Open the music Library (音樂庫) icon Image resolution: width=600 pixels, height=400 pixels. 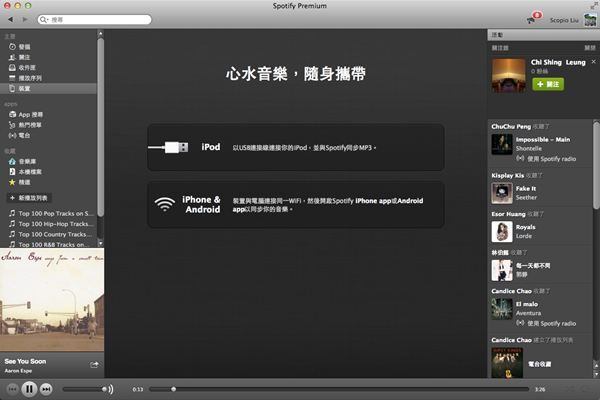[12, 161]
